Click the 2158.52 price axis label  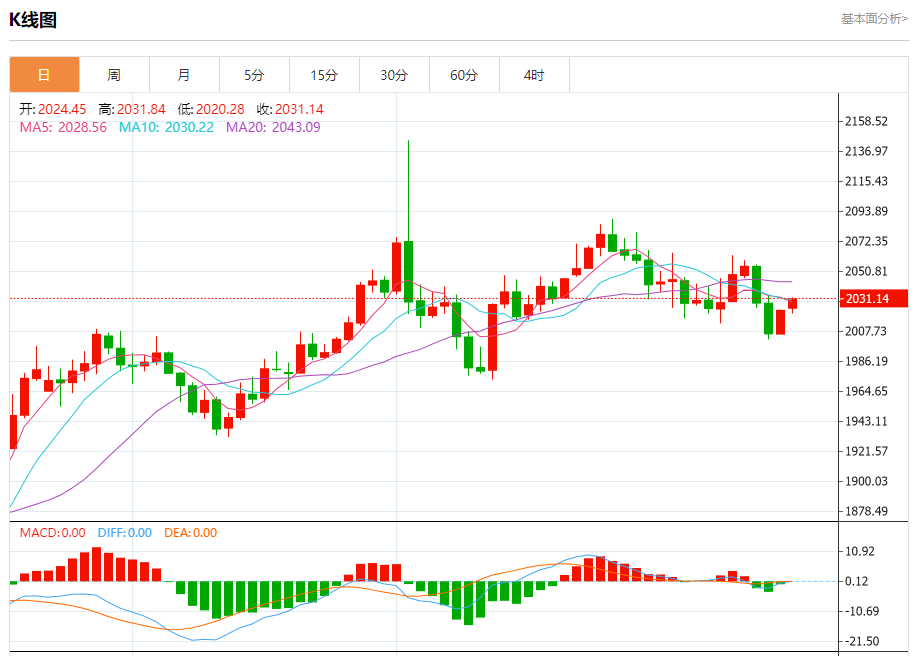coord(866,121)
